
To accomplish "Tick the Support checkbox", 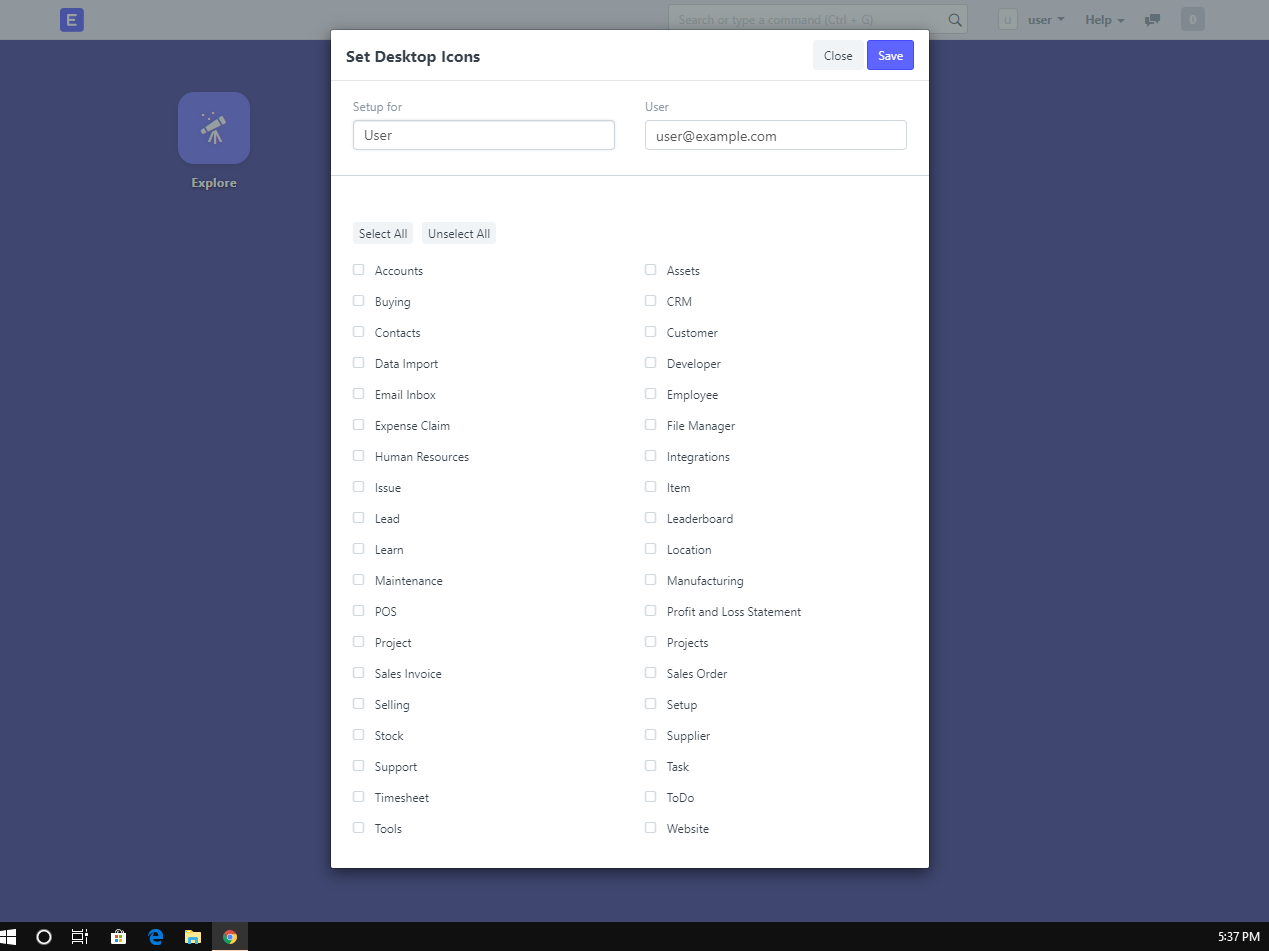I will (x=359, y=766).
